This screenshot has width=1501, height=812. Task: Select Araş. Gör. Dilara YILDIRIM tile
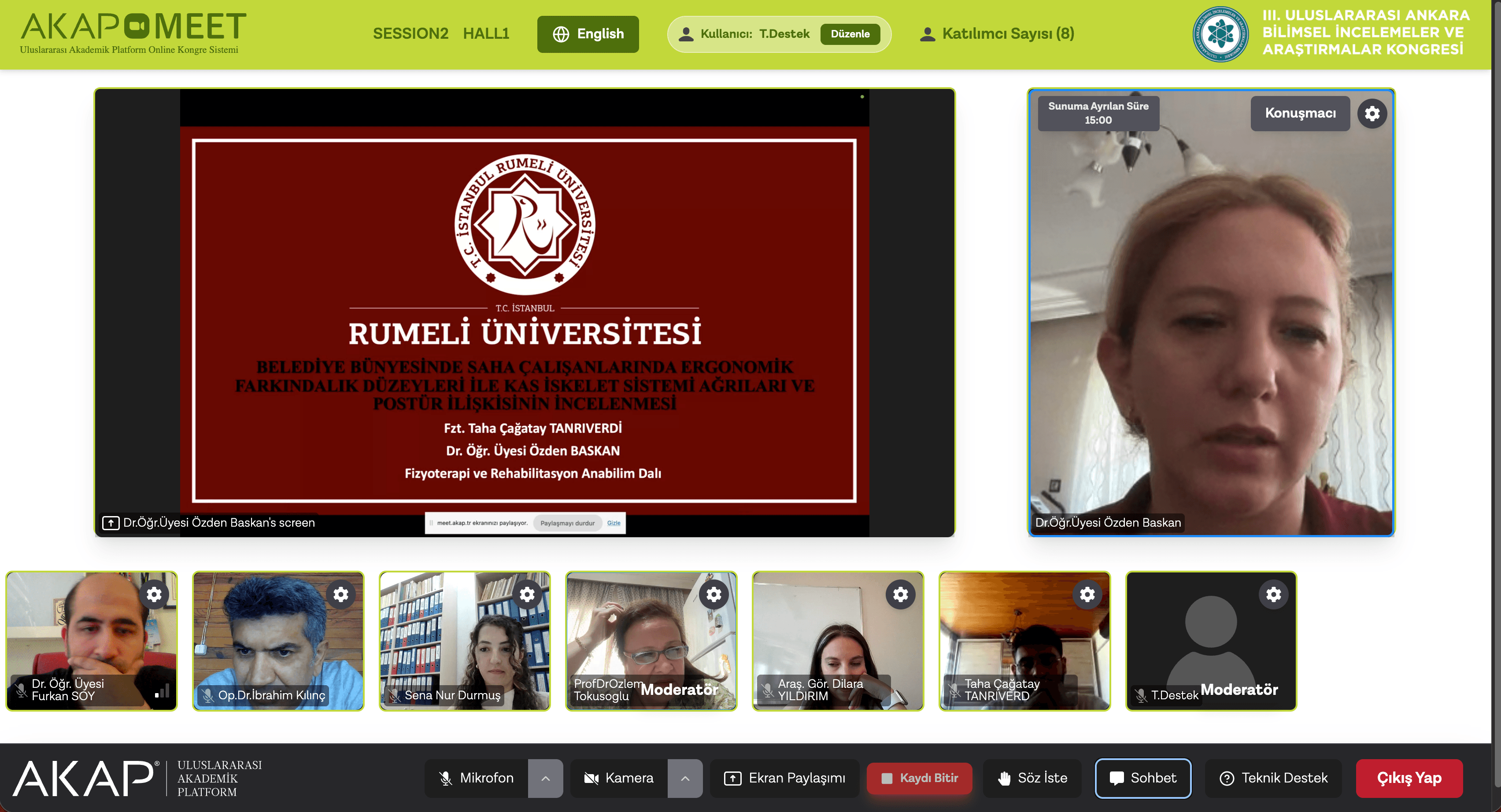[x=838, y=641]
